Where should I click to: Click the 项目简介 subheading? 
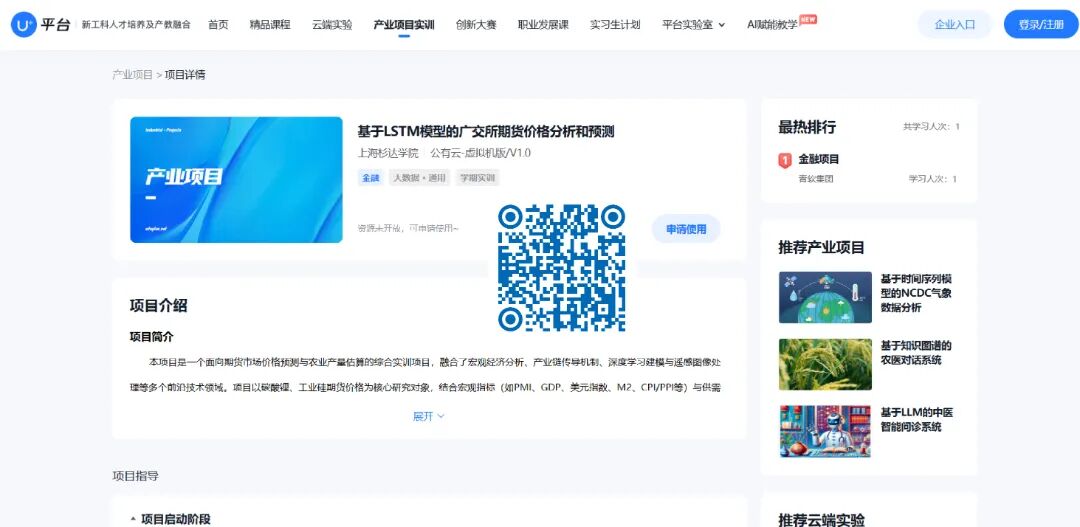152,337
